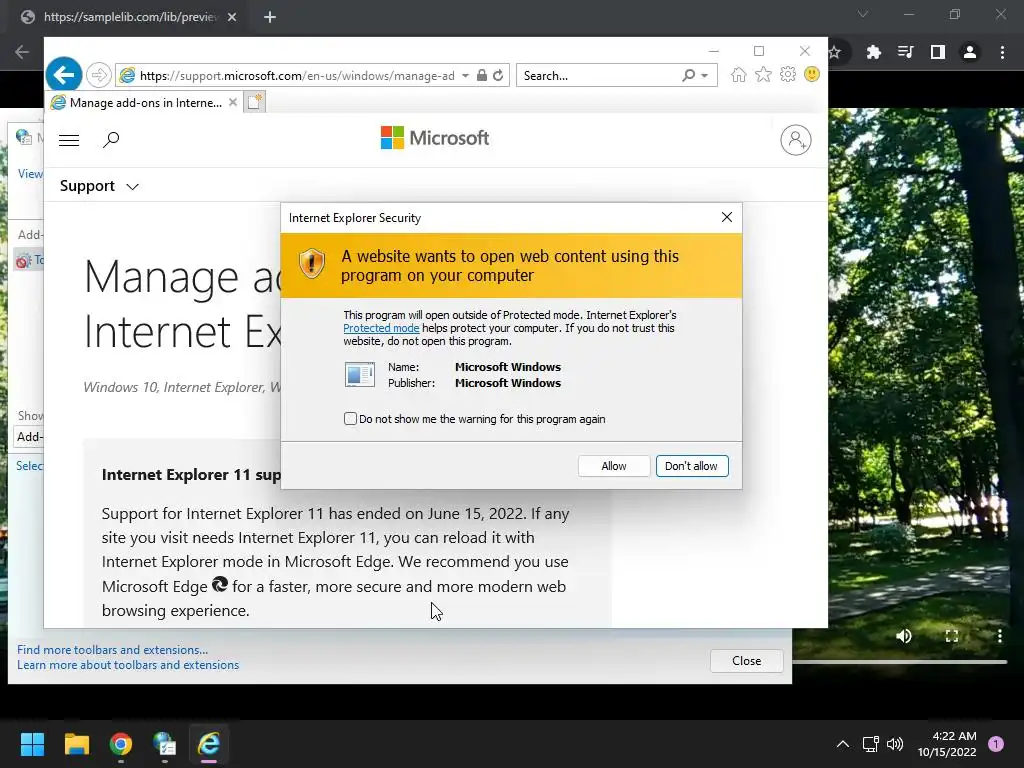
Task: Open Internet Explorer favorites star
Action: [763, 74]
